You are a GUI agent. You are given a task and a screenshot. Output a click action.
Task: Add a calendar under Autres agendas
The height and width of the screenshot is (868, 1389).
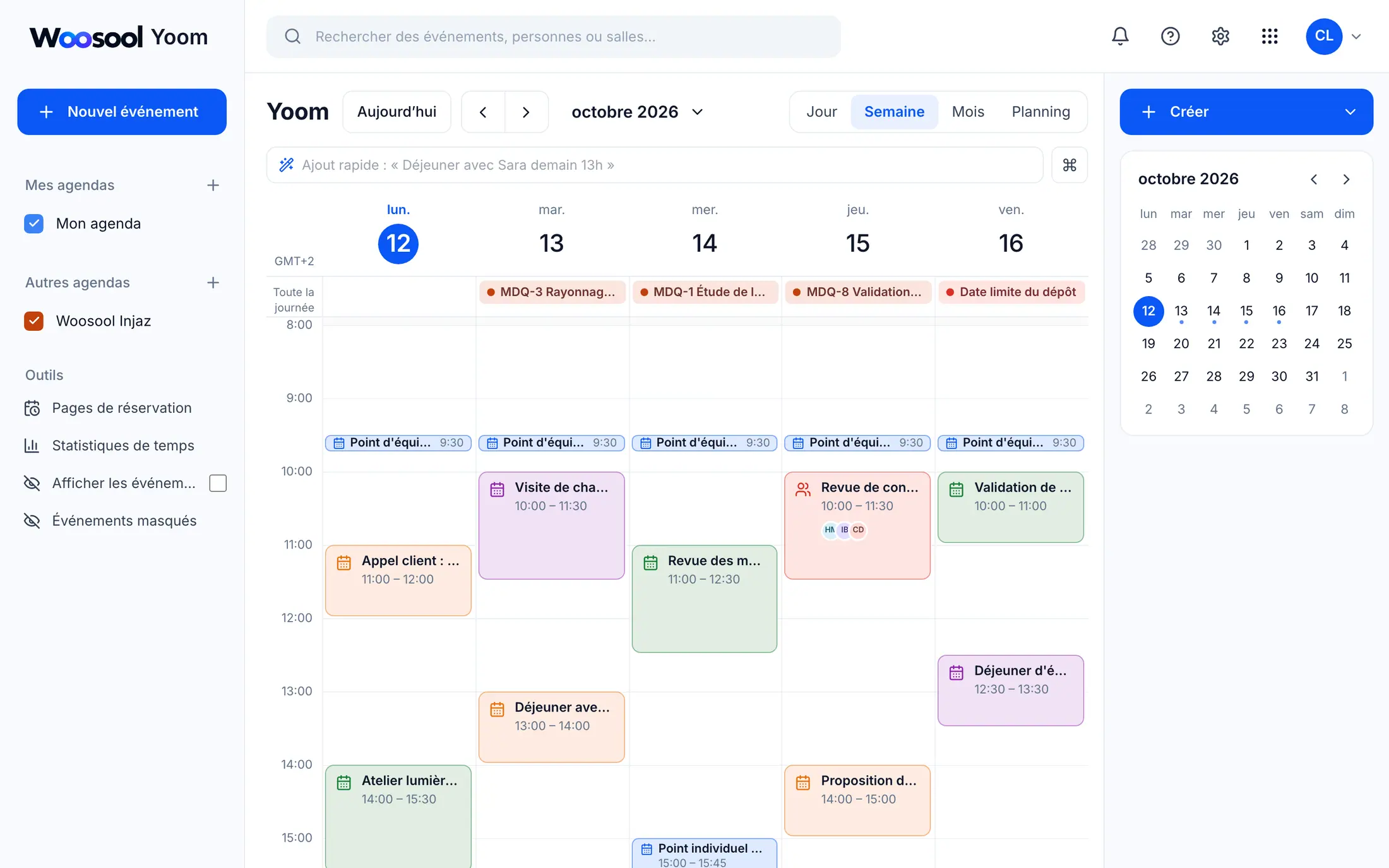point(213,282)
